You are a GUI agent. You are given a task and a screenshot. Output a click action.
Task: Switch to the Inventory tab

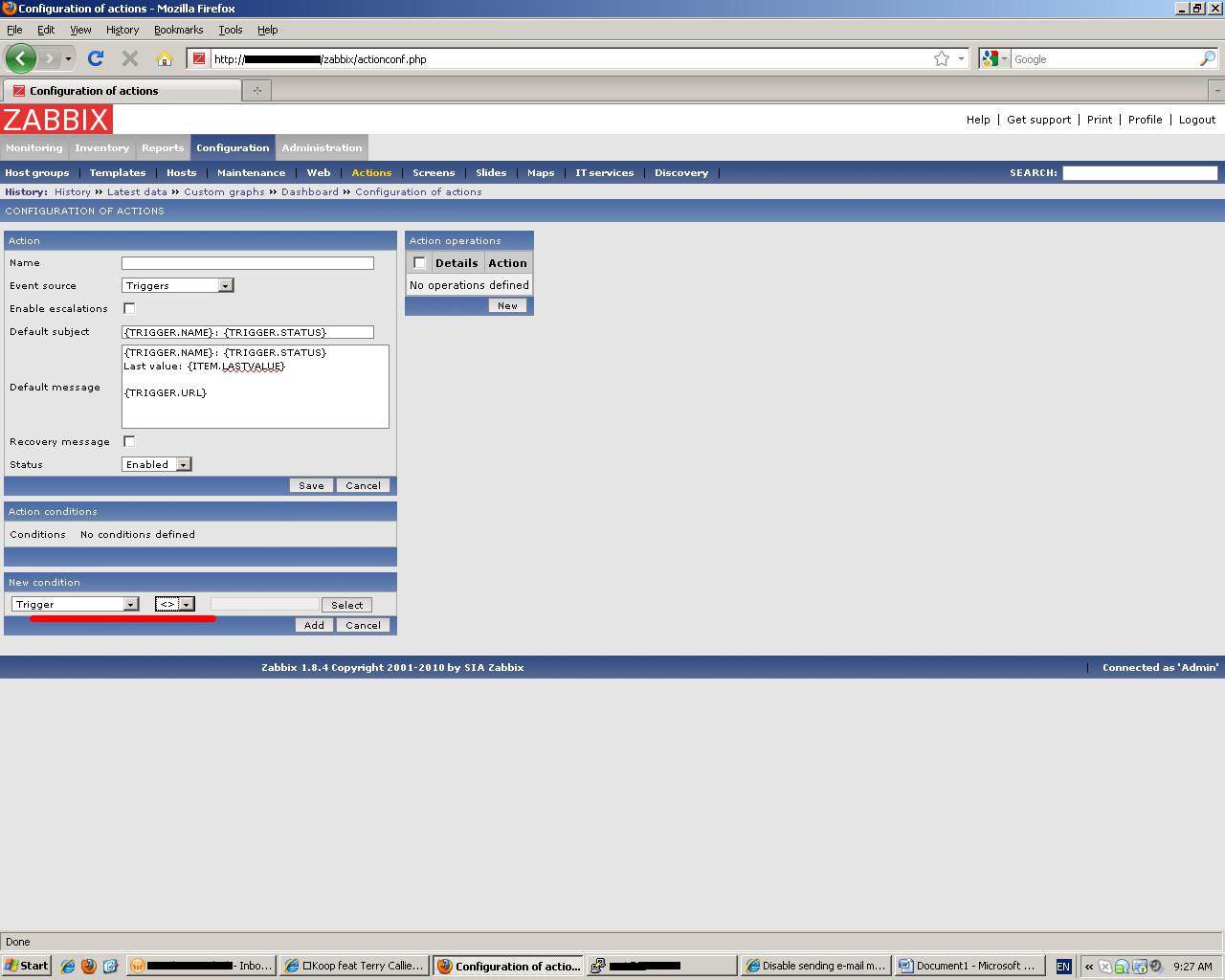point(101,148)
